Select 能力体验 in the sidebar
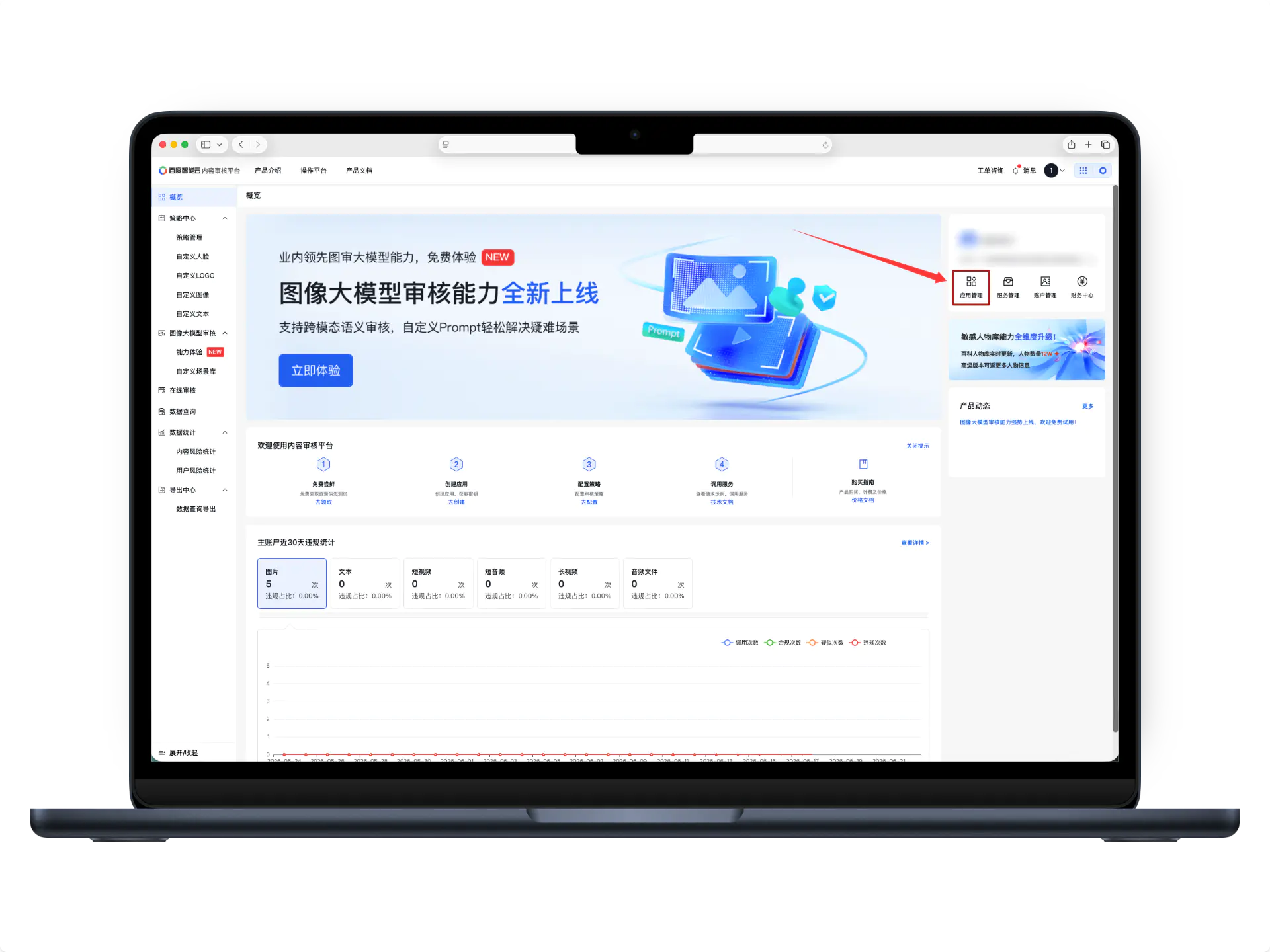1270x952 pixels. click(189, 352)
